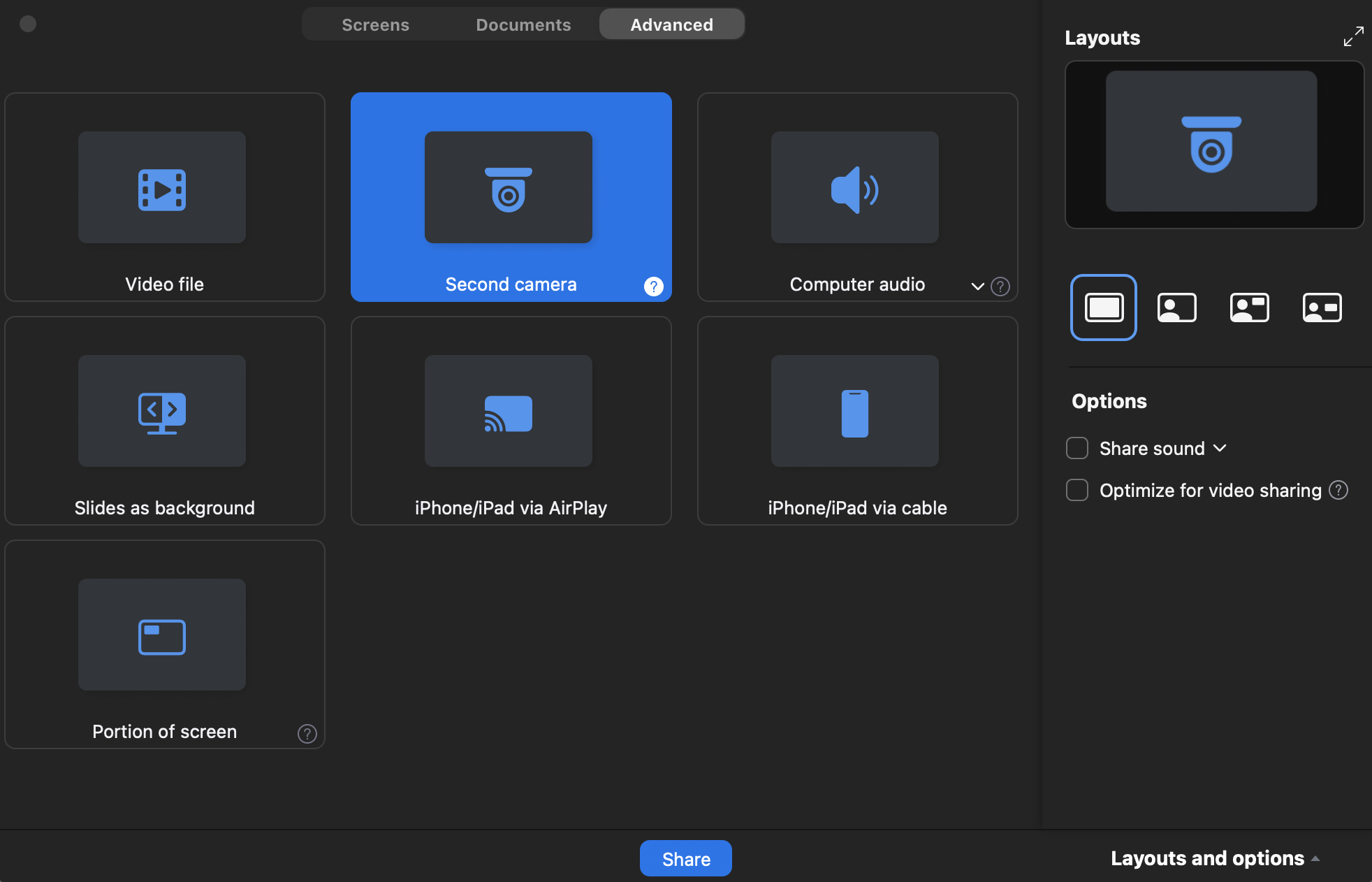Choose Slides as background sharing
The width and height of the screenshot is (1372, 882).
164,421
